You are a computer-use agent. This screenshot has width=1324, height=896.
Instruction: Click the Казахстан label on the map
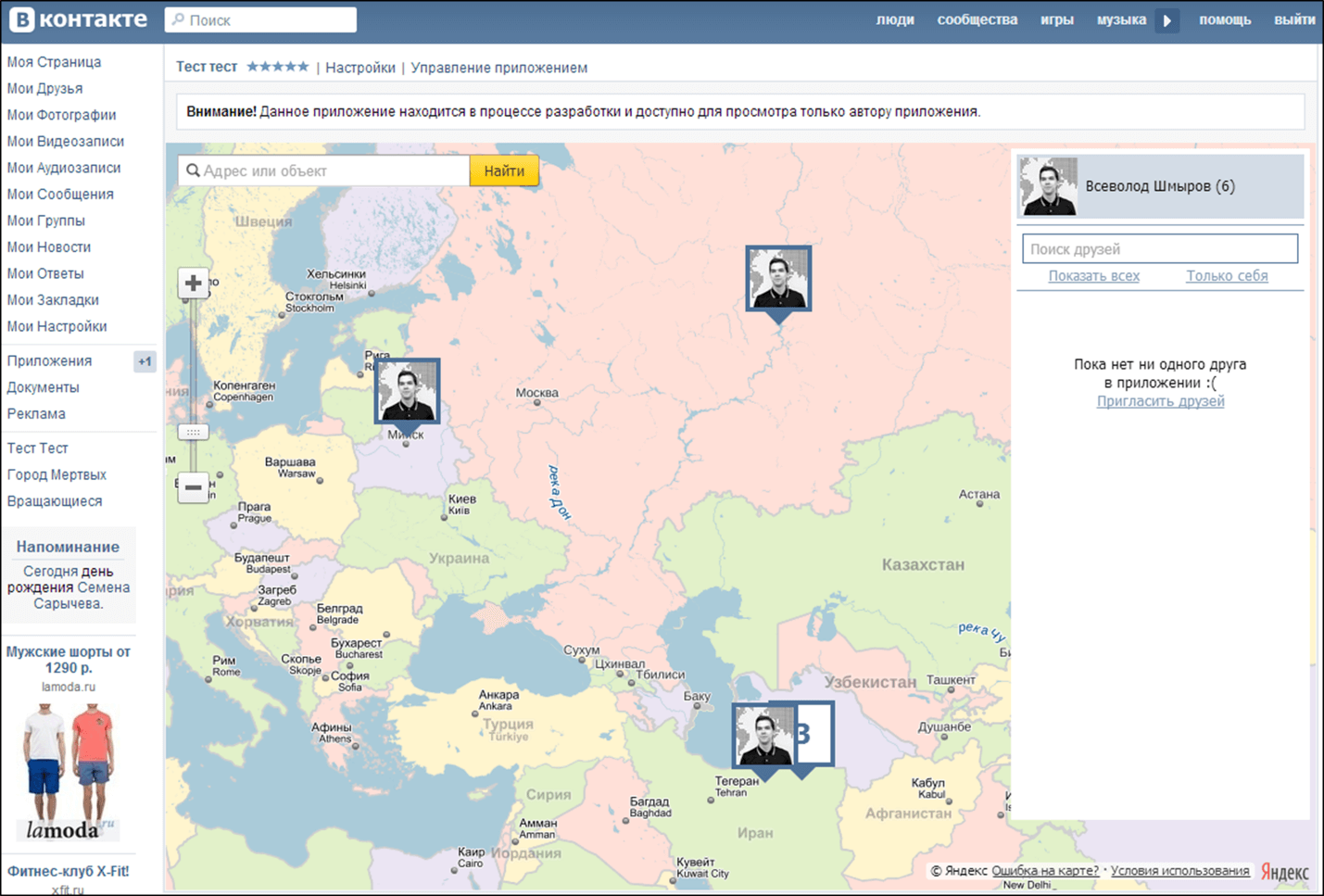click(923, 564)
